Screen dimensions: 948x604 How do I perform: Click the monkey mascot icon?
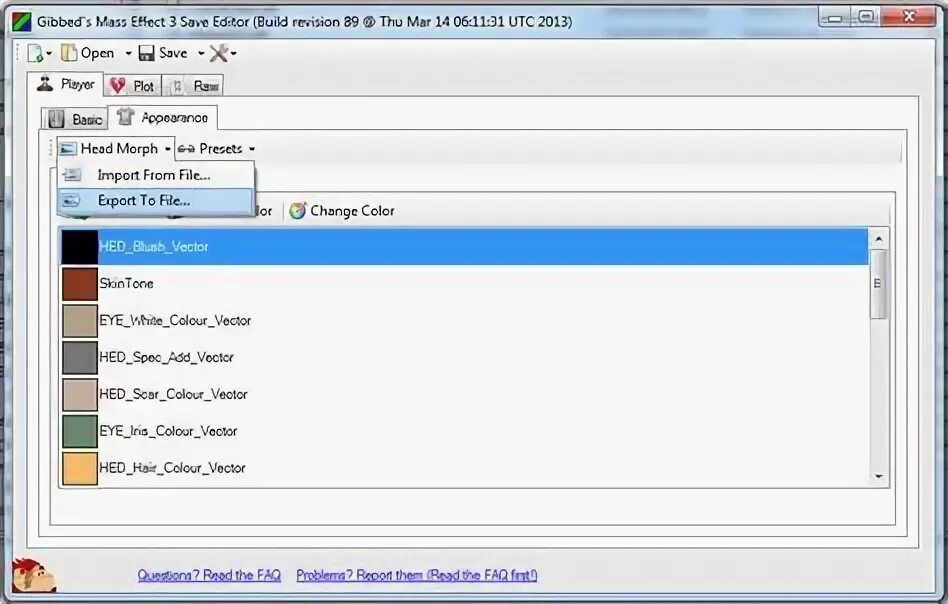point(33,574)
